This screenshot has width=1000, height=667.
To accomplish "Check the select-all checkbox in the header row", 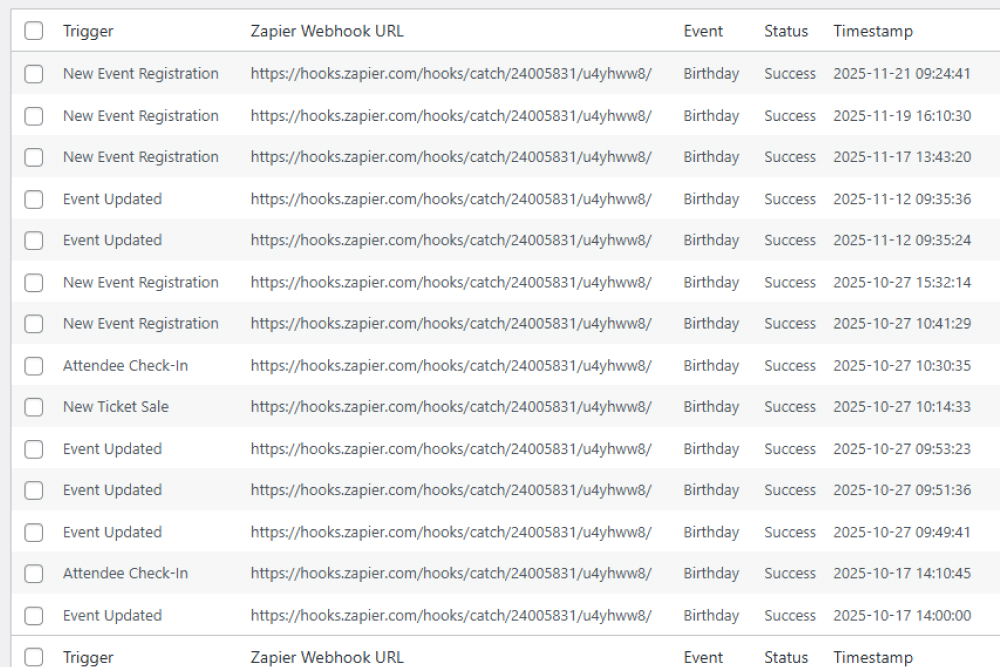I will [33, 31].
